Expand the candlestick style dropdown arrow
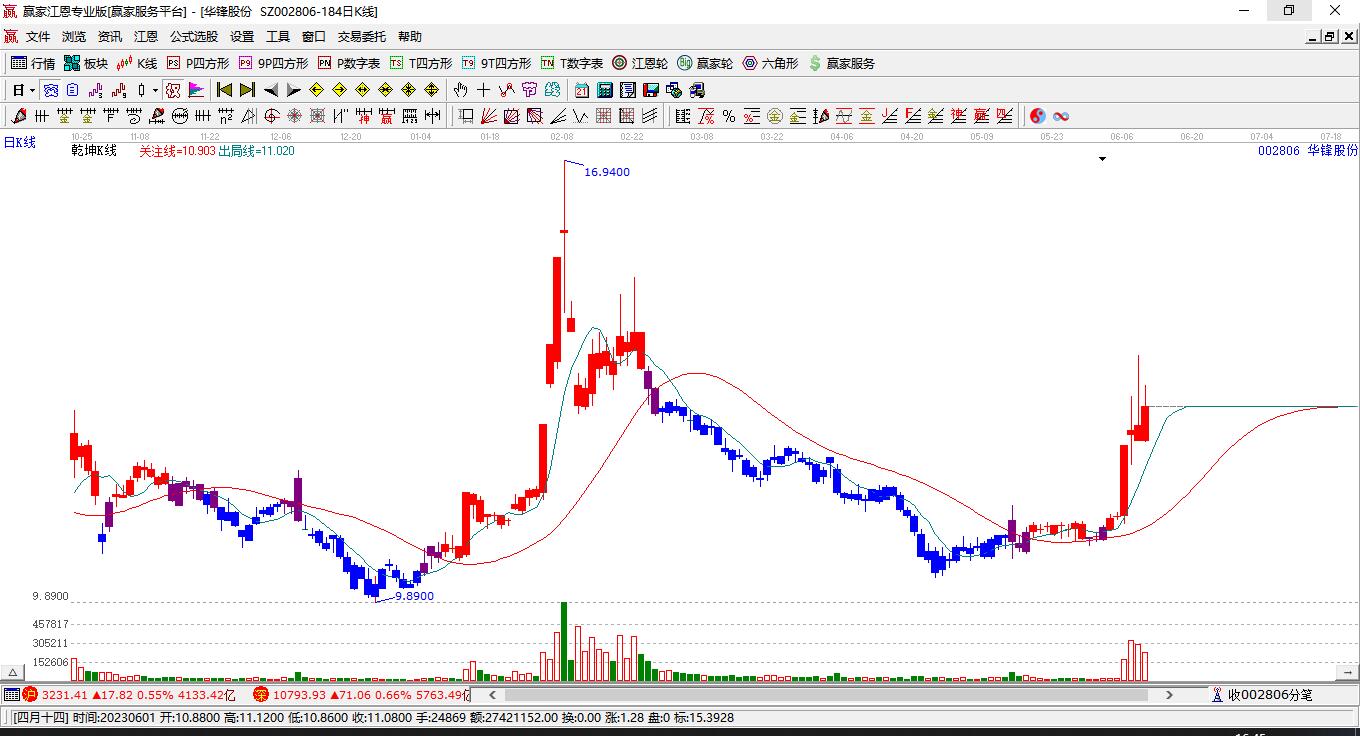The height and width of the screenshot is (736, 1360). point(155,90)
